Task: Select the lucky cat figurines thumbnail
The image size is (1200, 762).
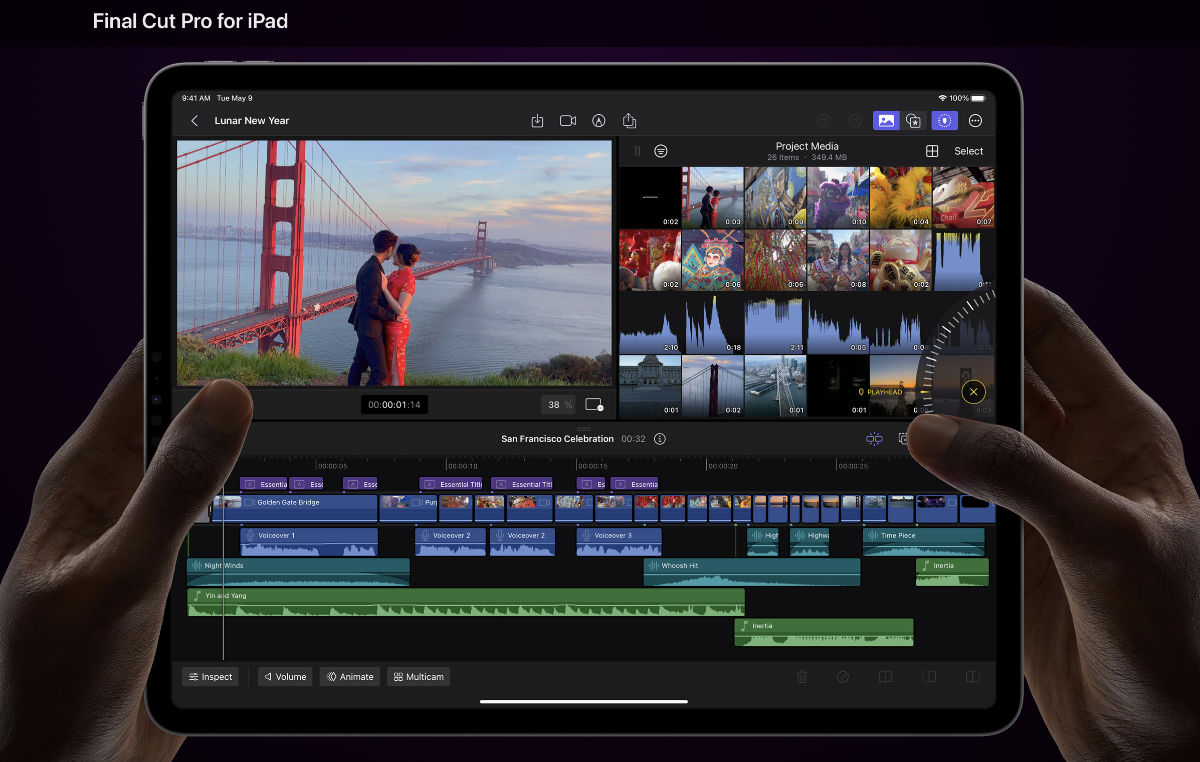Action: [x=900, y=260]
